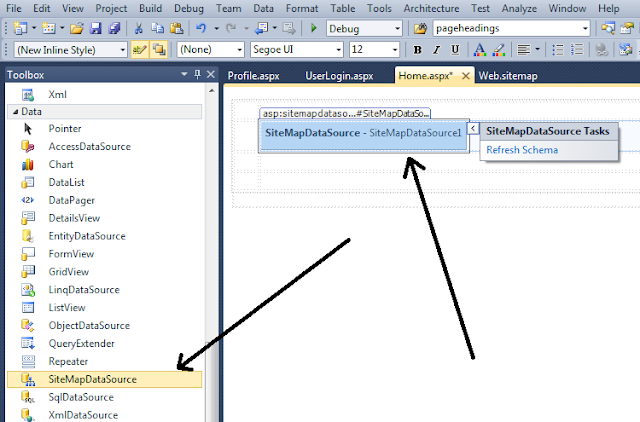The width and height of the screenshot is (640, 422).
Task: Toggle Underline formatting
Action: tap(455, 50)
